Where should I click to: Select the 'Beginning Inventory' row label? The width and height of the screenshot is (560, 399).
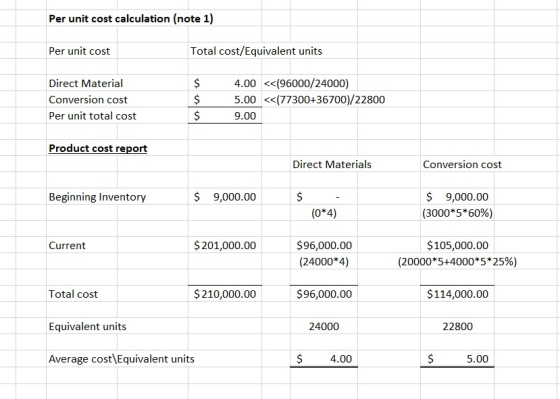click(97, 197)
